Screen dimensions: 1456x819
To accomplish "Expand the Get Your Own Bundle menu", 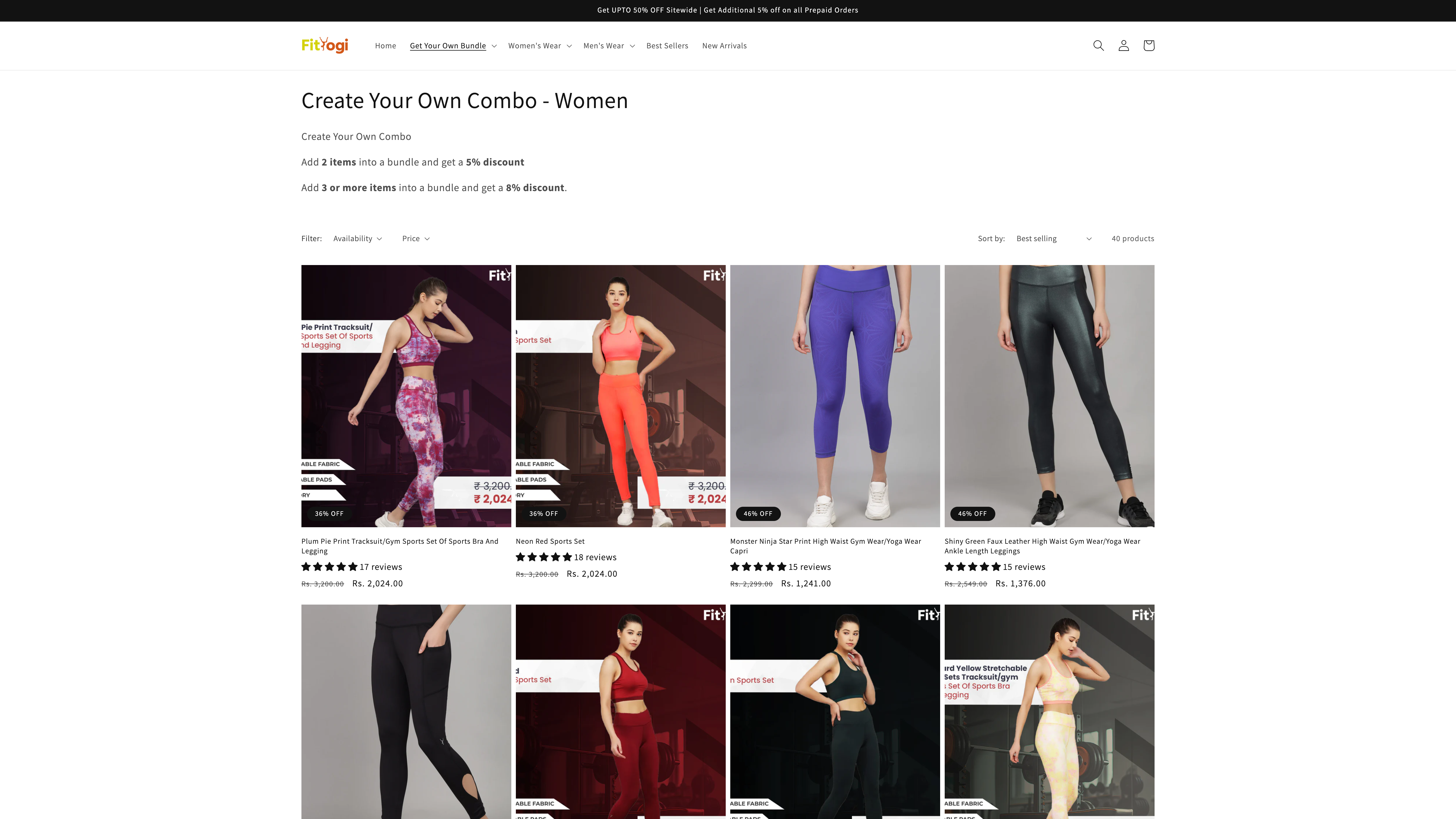I will pyautogui.click(x=453, y=46).
